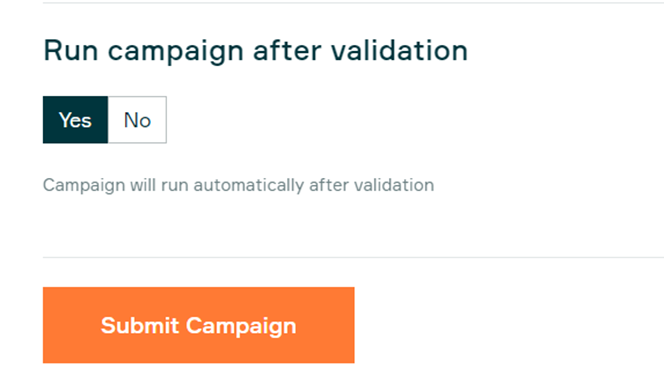
Task: Disable auto-run by choosing No
Action: coord(137,120)
